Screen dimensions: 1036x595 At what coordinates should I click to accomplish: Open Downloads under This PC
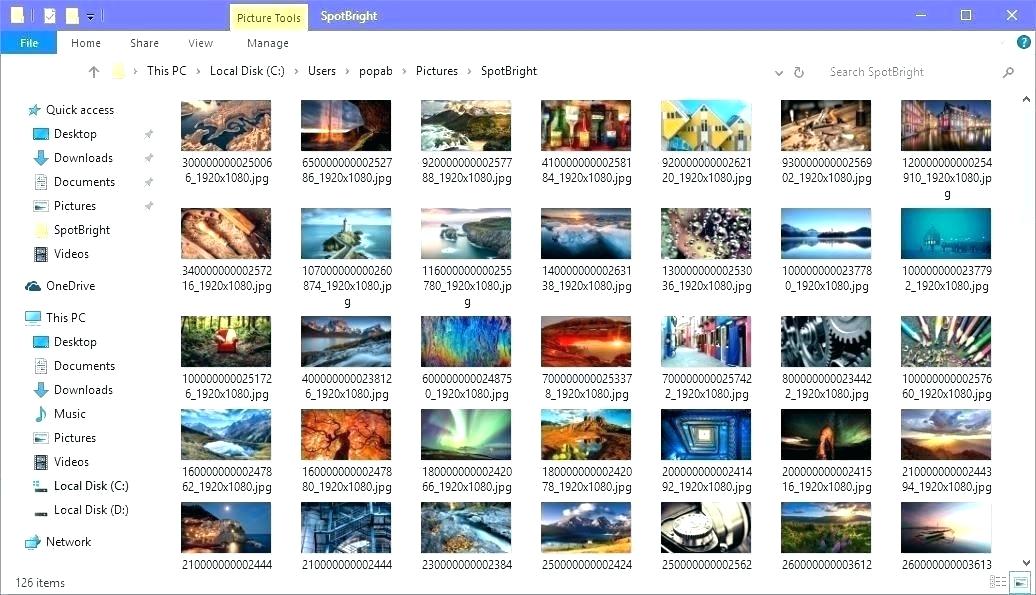click(83, 390)
